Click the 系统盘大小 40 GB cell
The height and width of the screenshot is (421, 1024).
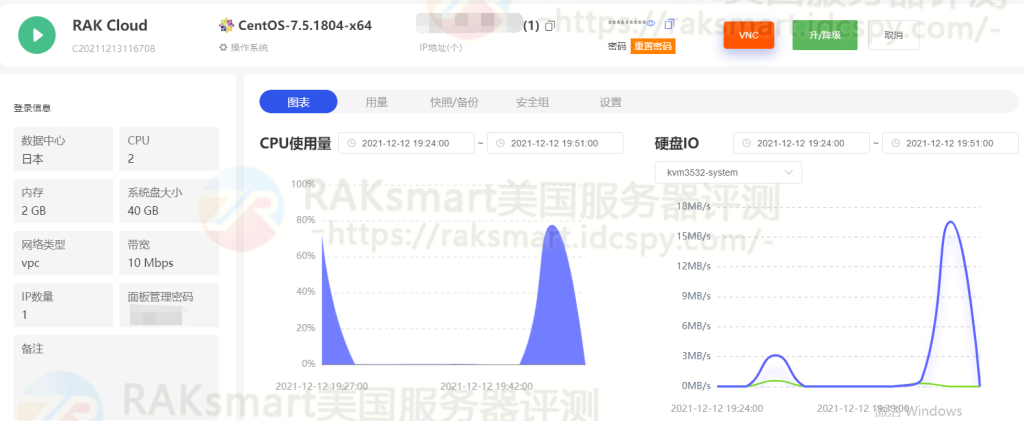169,201
